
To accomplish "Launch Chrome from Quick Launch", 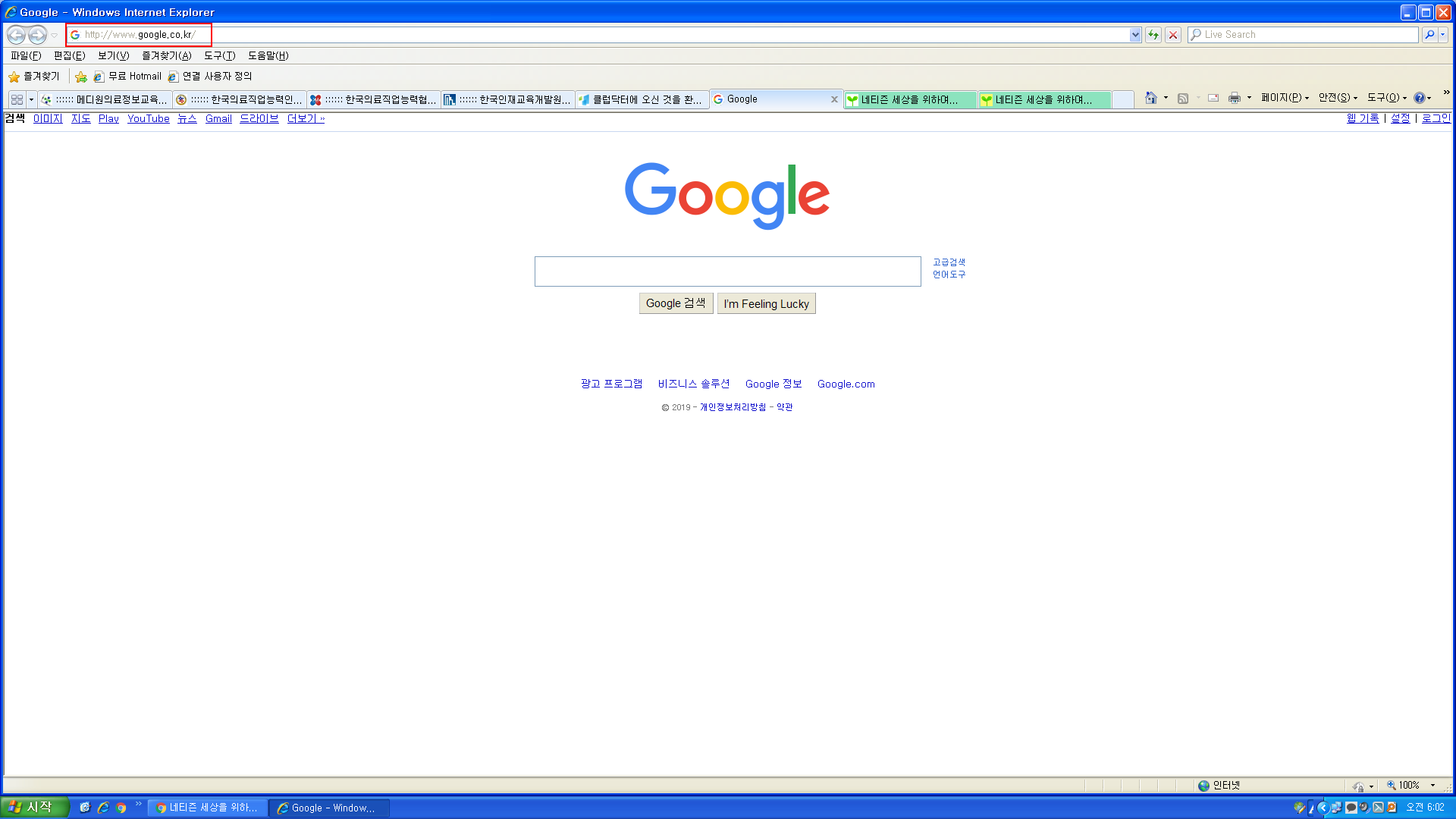I will coord(121,808).
